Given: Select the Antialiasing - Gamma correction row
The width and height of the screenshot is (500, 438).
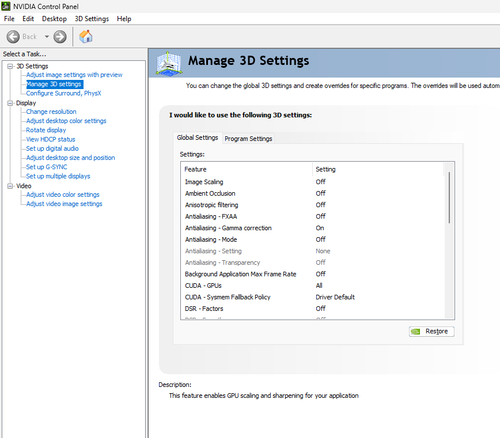Looking at the screenshot, I should coord(313,228).
